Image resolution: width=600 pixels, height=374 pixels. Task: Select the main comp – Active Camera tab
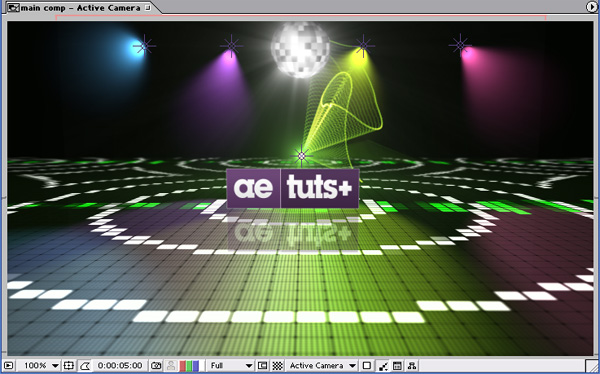click(x=80, y=7)
